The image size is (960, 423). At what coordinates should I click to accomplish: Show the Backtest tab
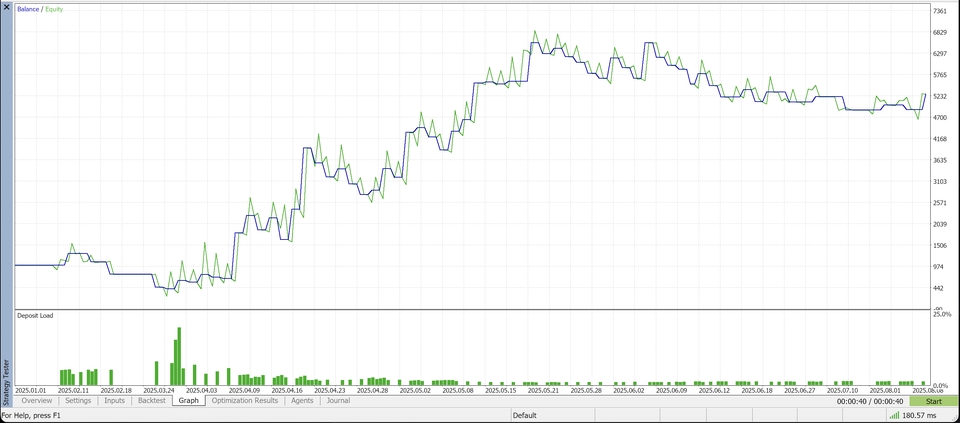(x=152, y=401)
